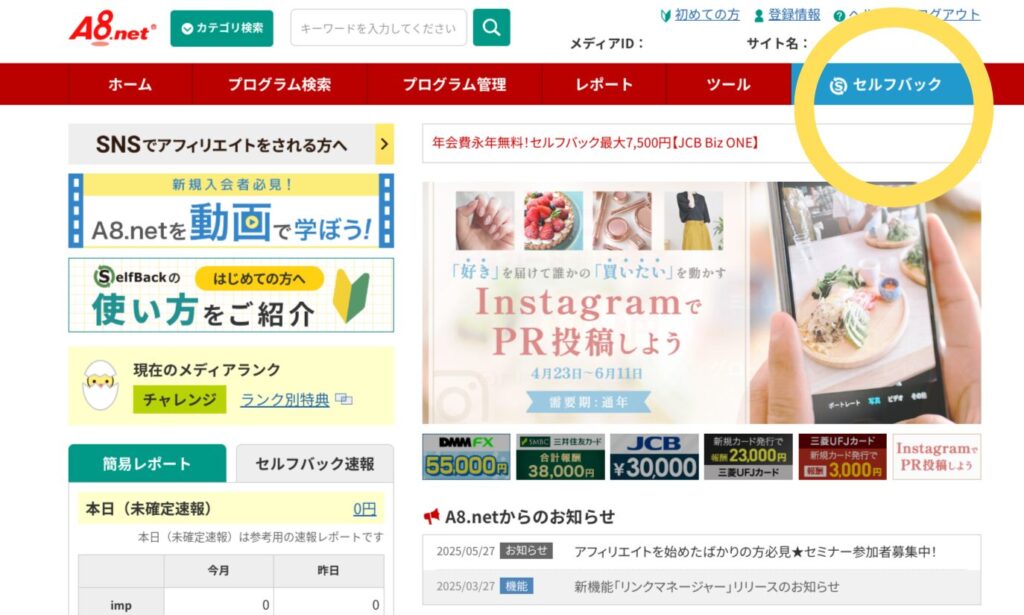Viewport: 1024px width, 615px height.
Task: Open the プログラム検索 menu
Action: 280,84
